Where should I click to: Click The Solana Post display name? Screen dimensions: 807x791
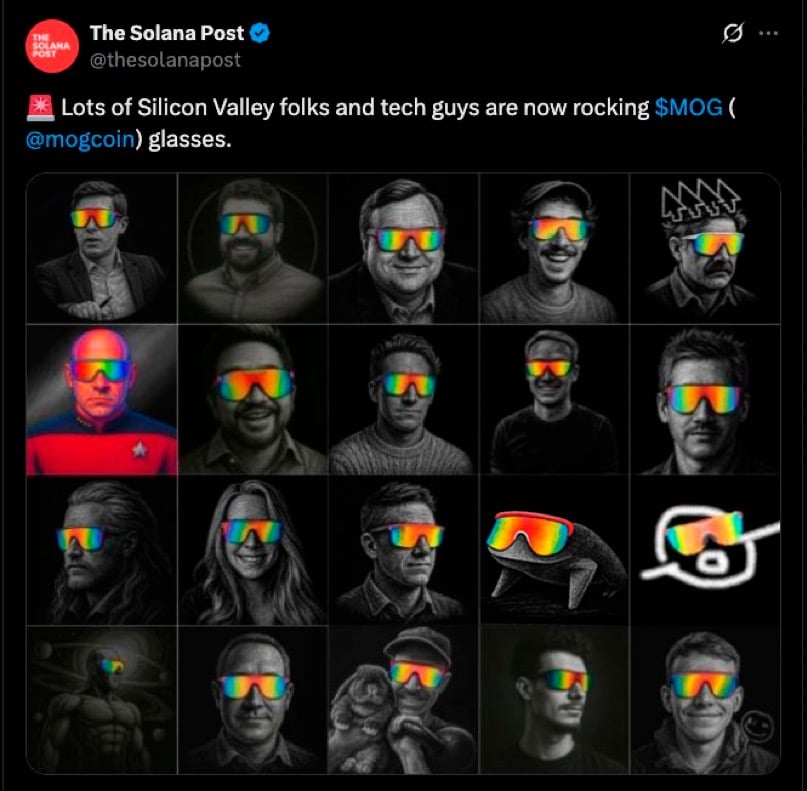[x=168, y=33]
